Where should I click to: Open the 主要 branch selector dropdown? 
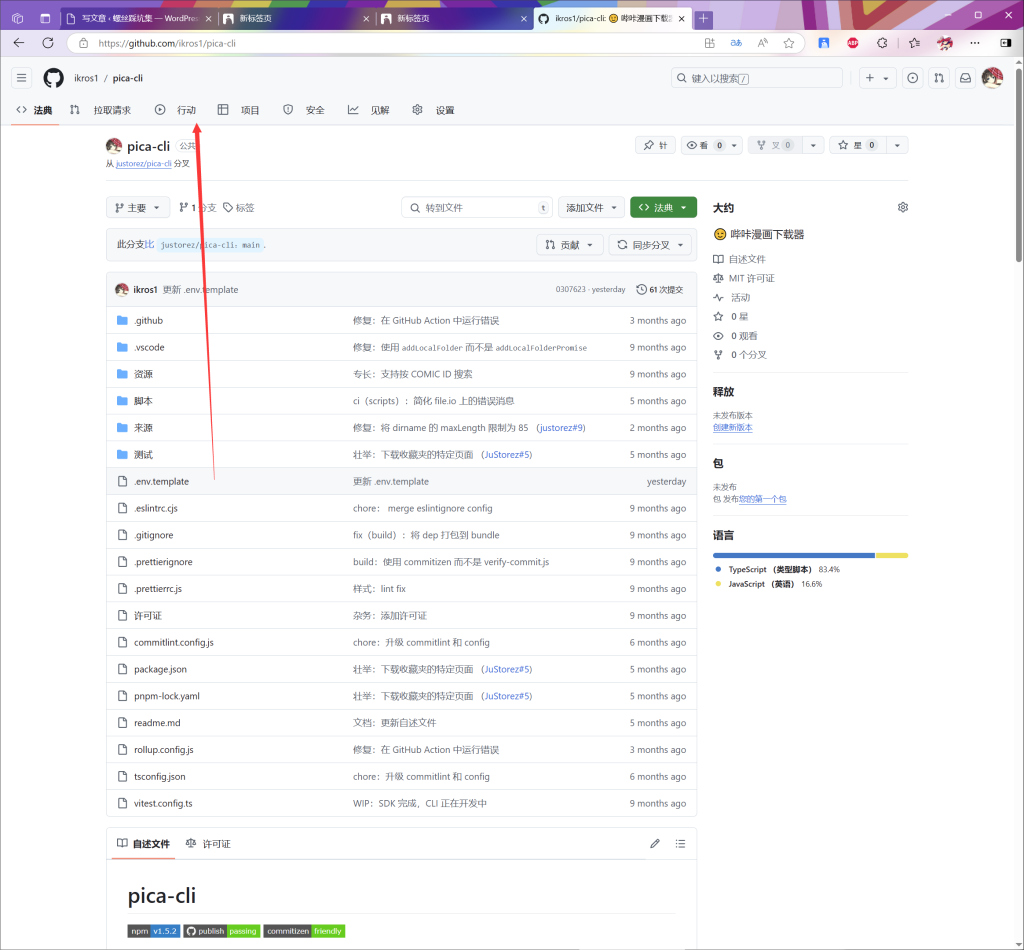pyautogui.click(x=138, y=208)
